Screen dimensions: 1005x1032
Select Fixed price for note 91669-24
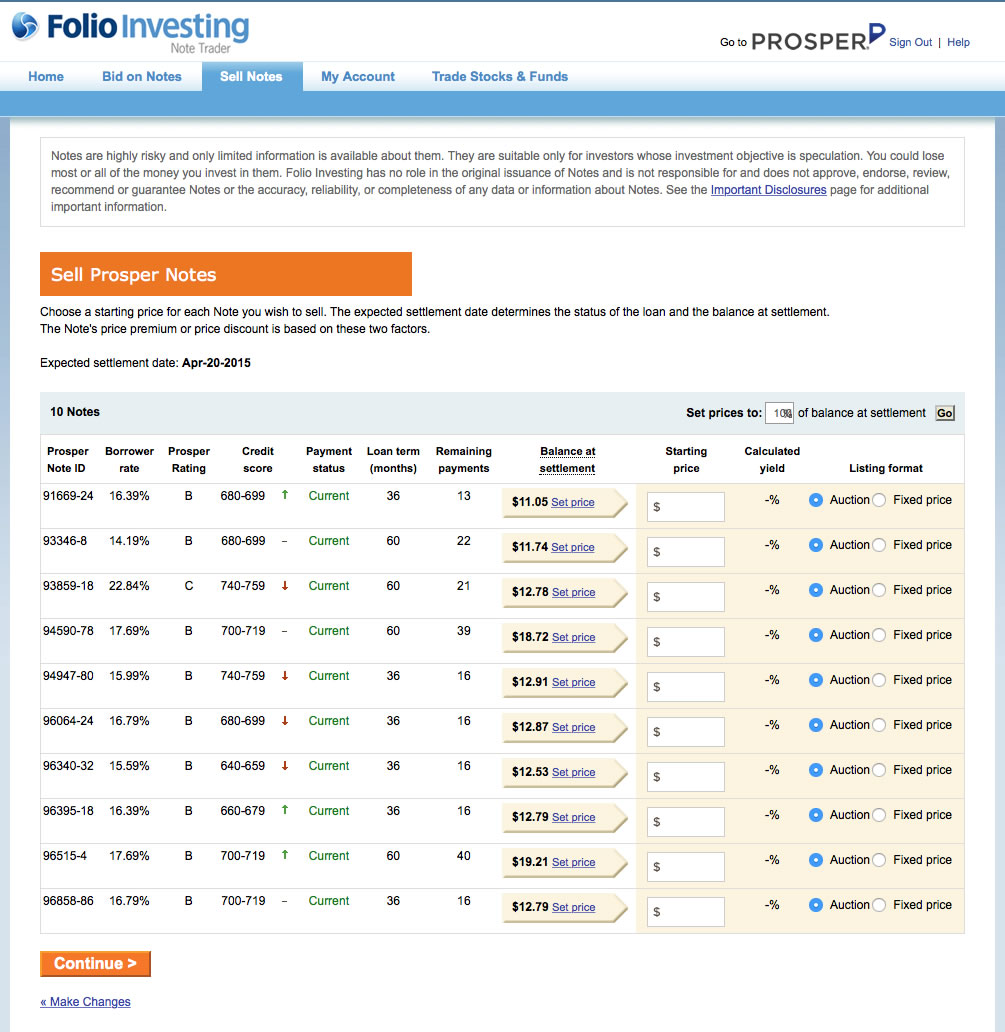tap(879, 500)
